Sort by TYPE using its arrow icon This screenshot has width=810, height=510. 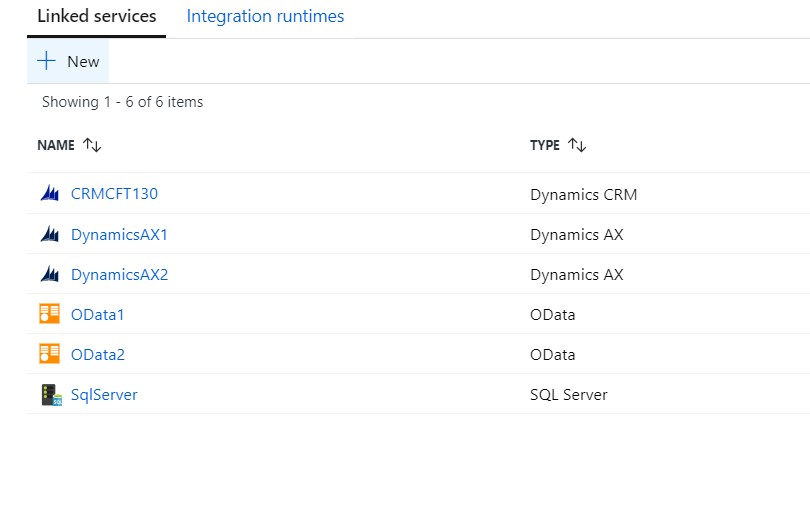click(x=577, y=145)
